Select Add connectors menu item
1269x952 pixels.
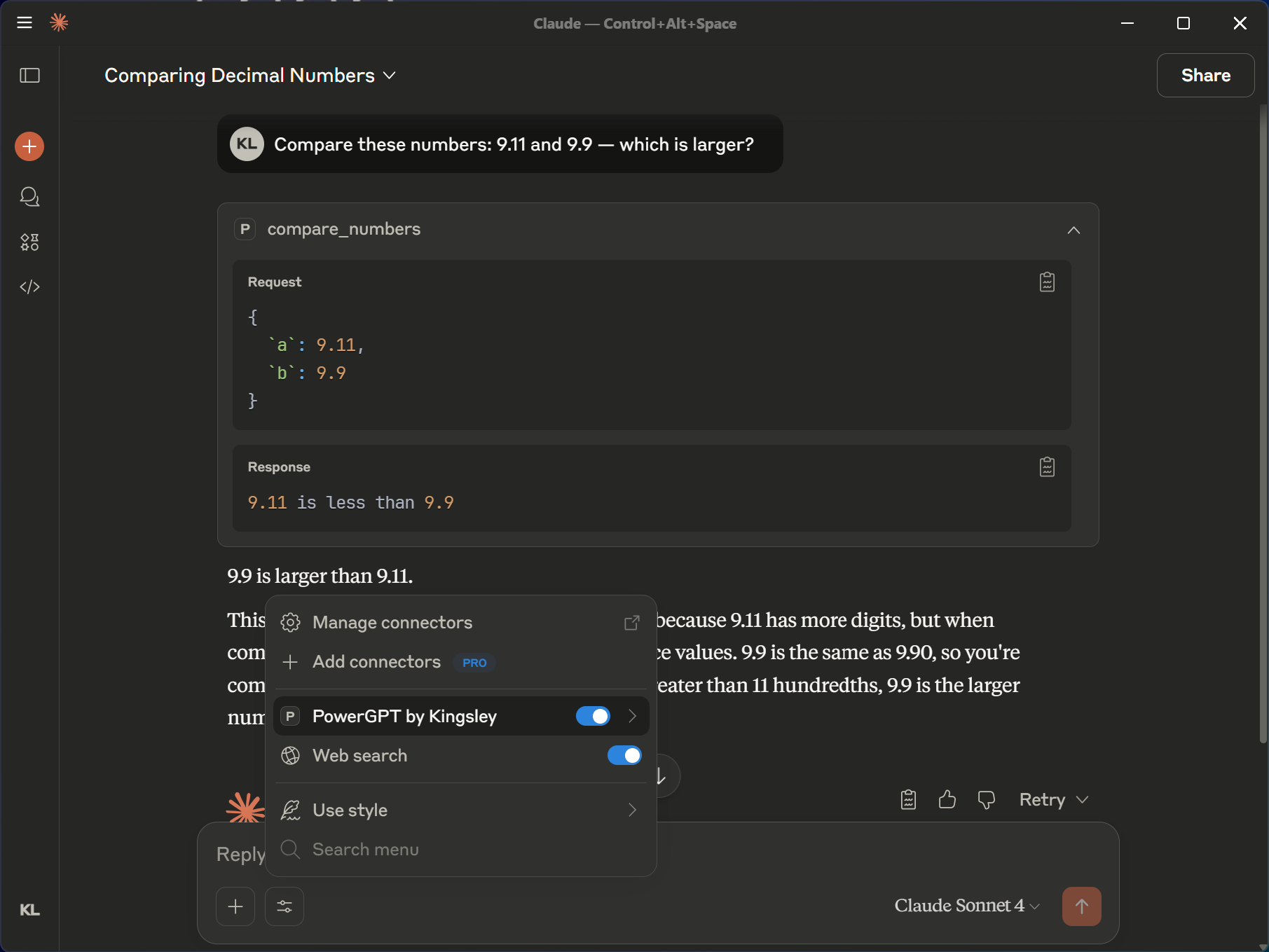(x=461, y=662)
